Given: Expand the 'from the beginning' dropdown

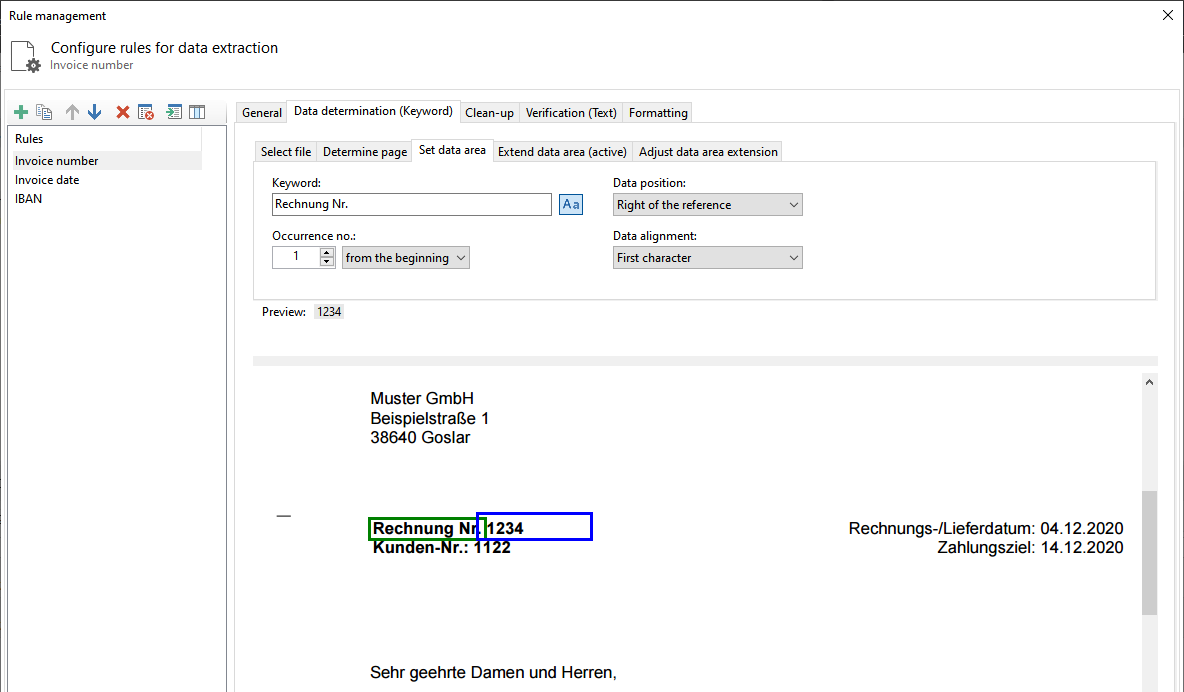Looking at the screenshot, I should (x=405, y=257).
